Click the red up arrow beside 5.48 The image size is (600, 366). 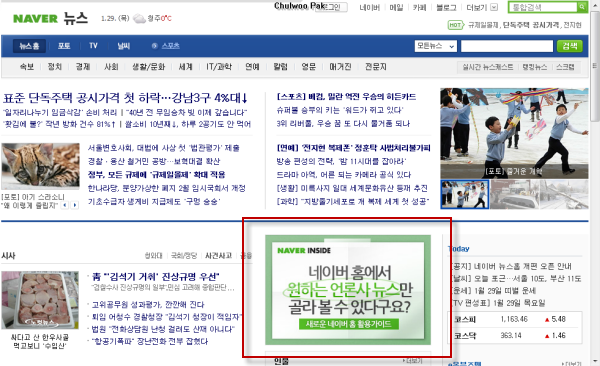547,320
